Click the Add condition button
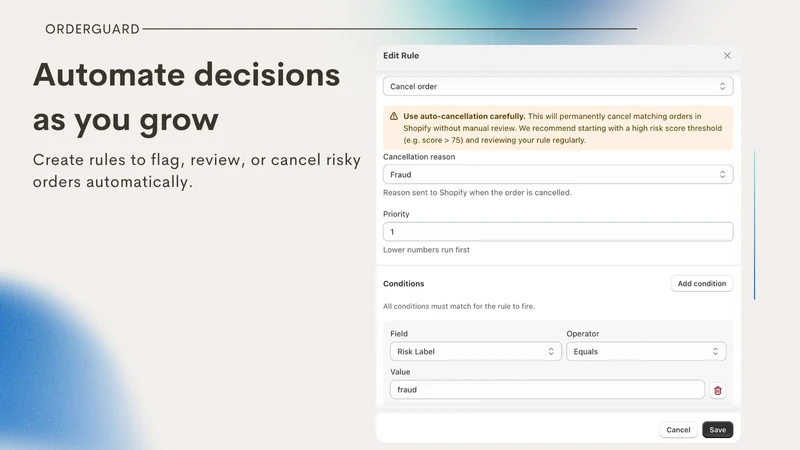 click(x=702, y=284)
